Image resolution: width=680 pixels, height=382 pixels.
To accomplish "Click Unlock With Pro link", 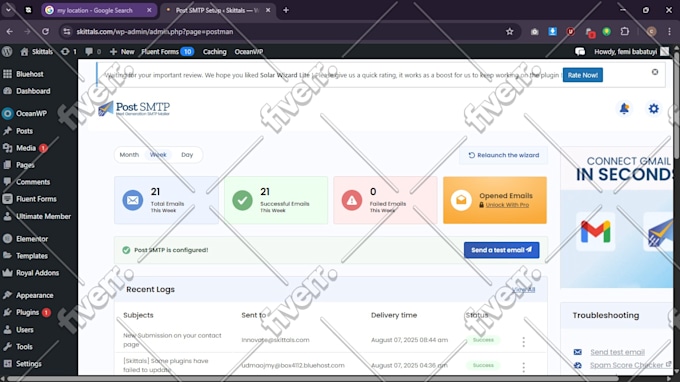I will pos(507,205).
